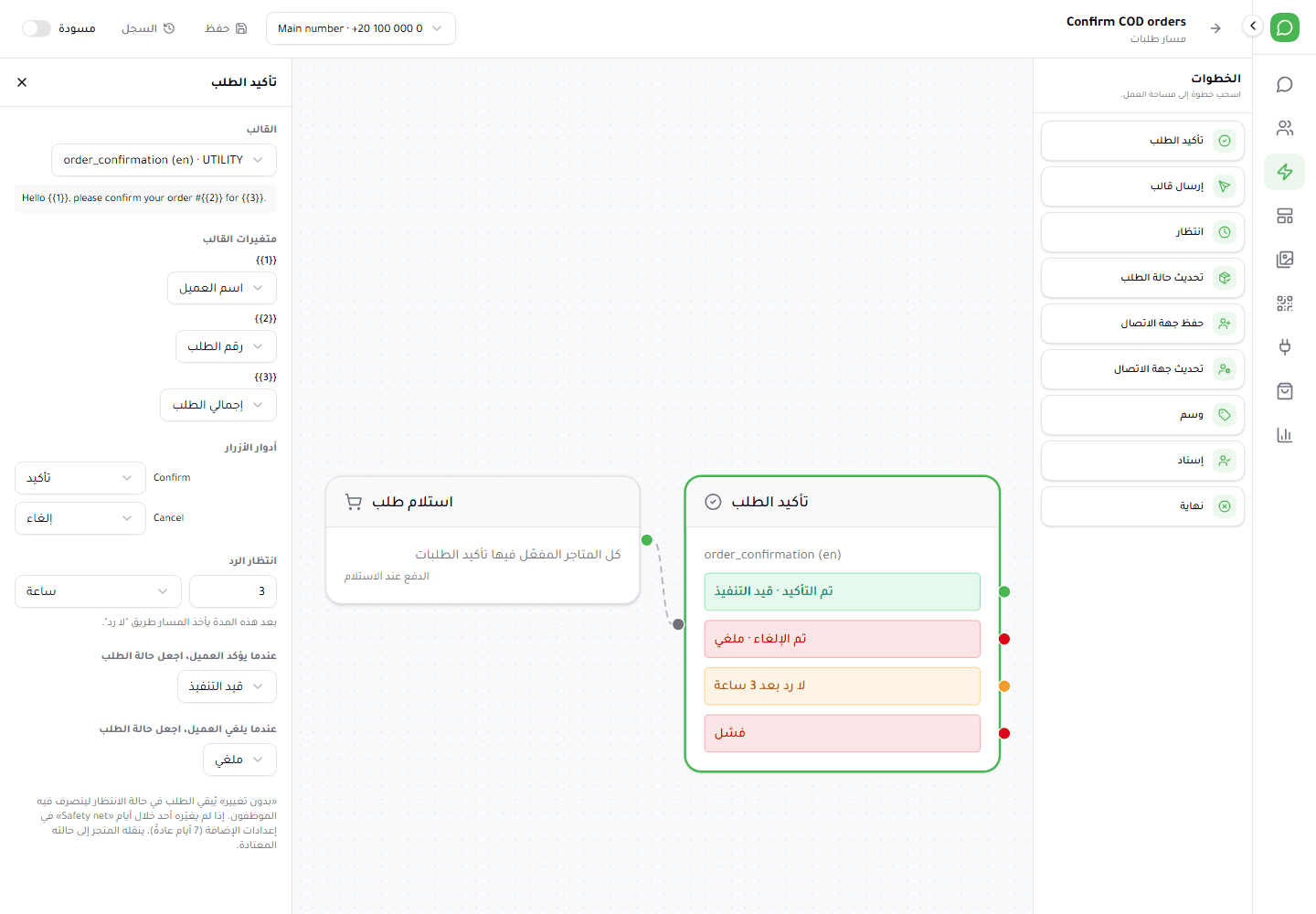Open the green WhatsApp app logo

1285,27
